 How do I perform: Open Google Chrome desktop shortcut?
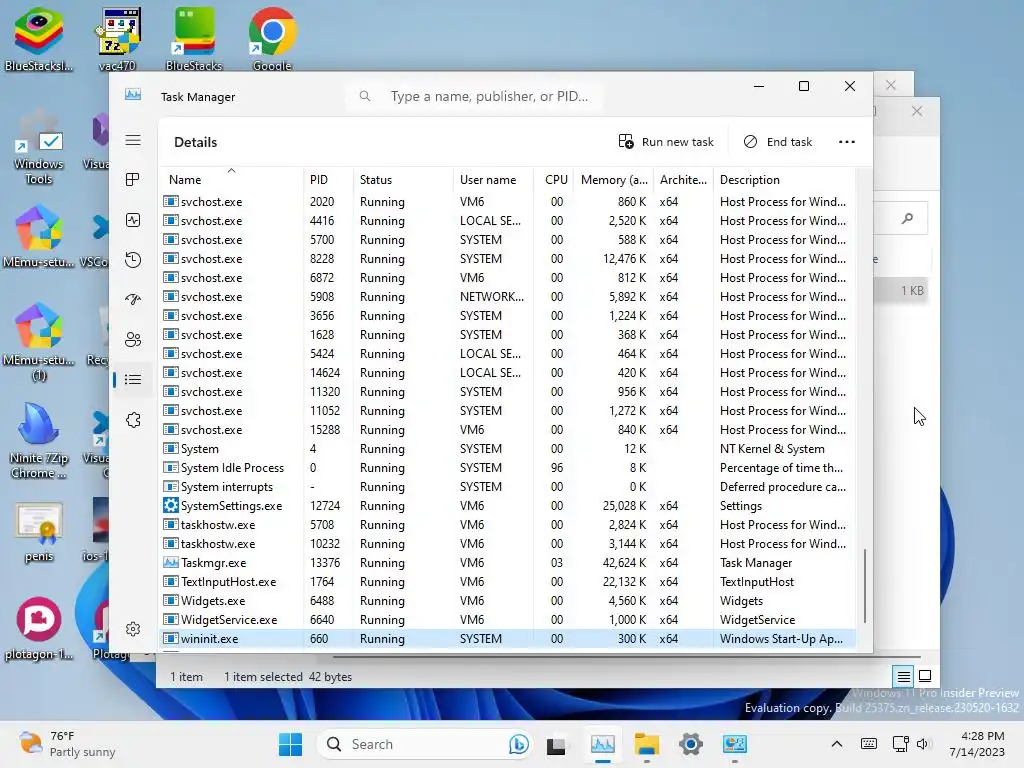click(272, 39)
